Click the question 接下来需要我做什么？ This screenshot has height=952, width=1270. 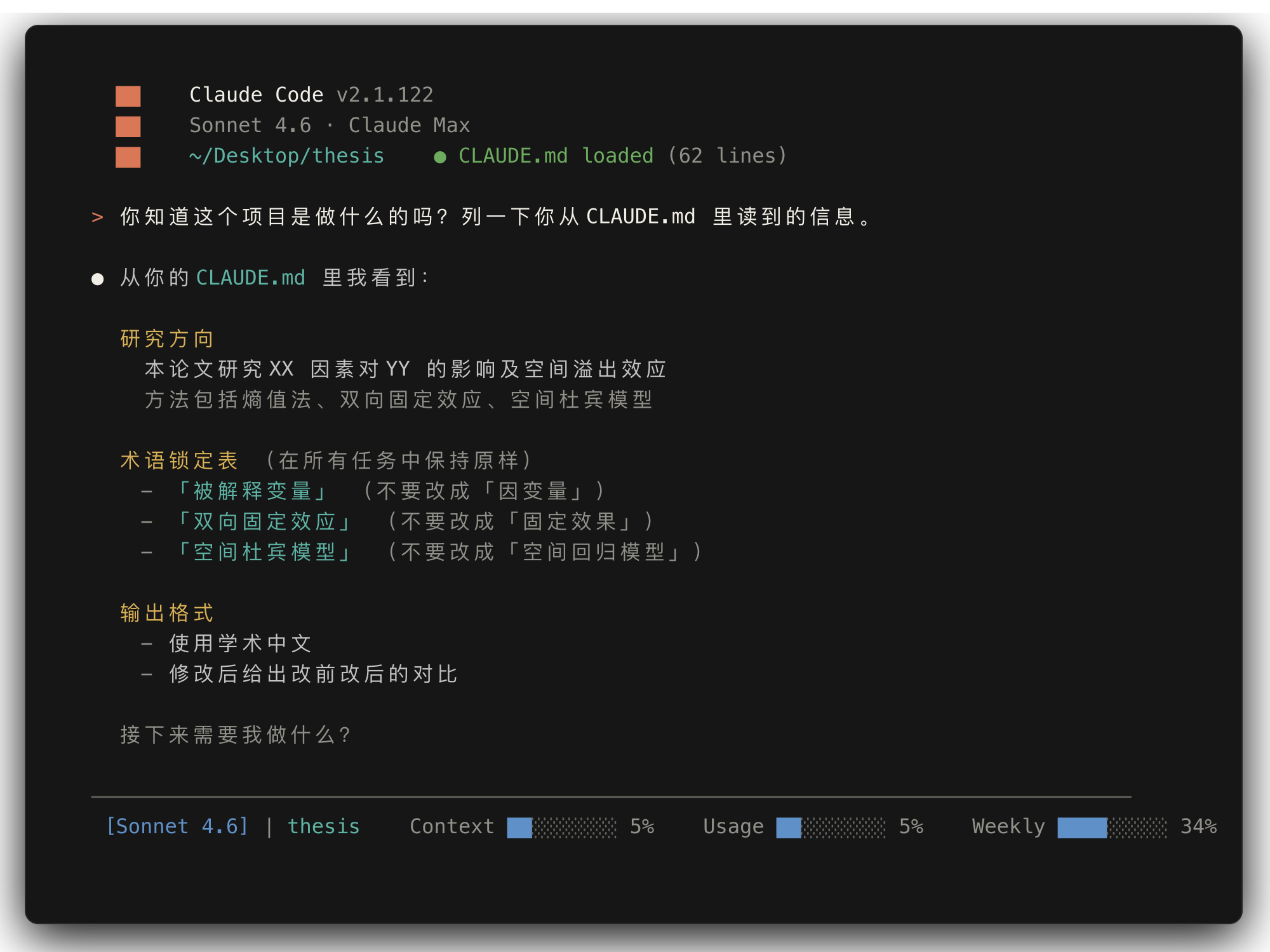(236, 735)
